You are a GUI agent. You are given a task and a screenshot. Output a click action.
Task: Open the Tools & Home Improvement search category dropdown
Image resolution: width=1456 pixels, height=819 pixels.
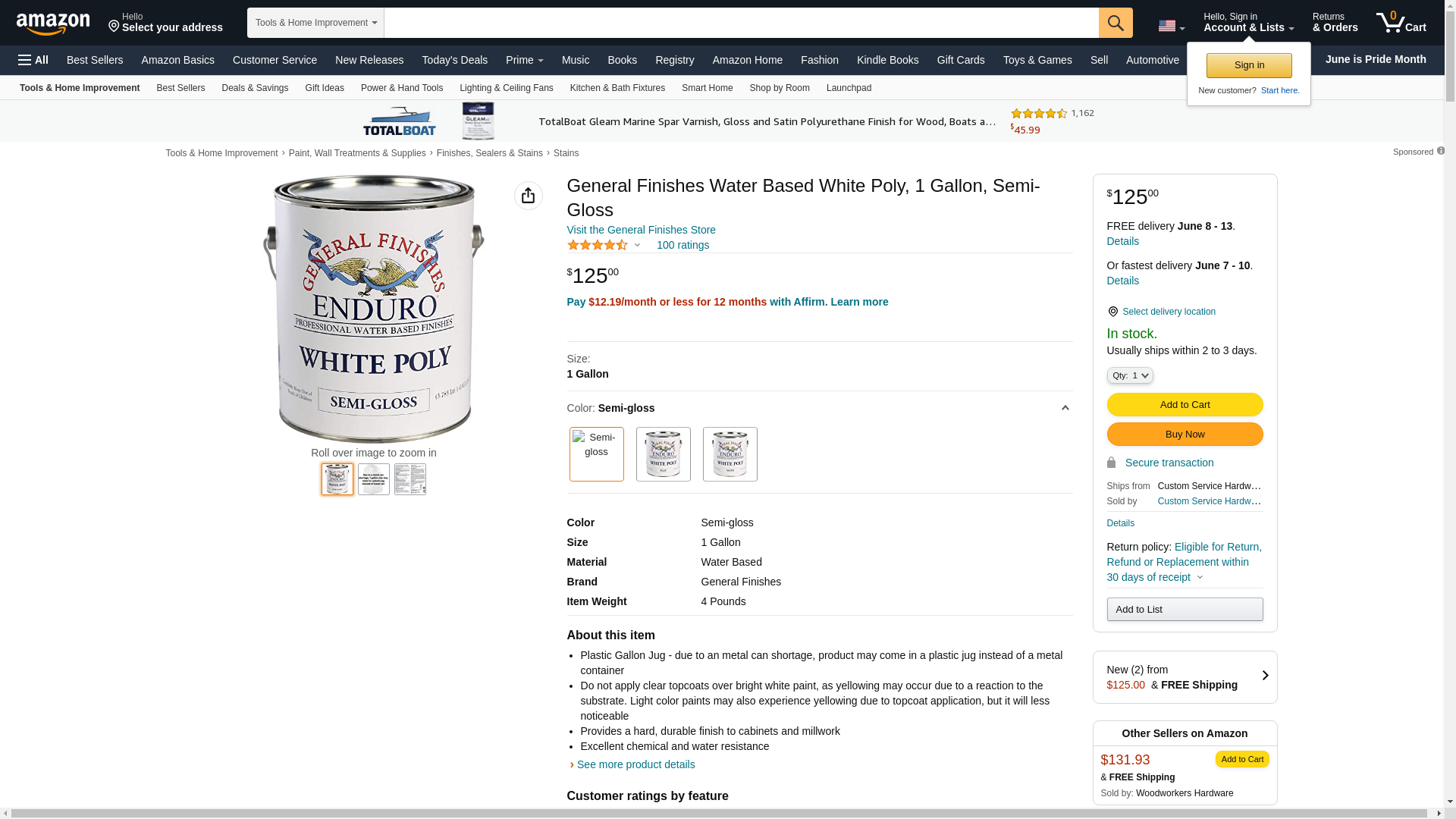pyautogui.click(x=315, y=23)
